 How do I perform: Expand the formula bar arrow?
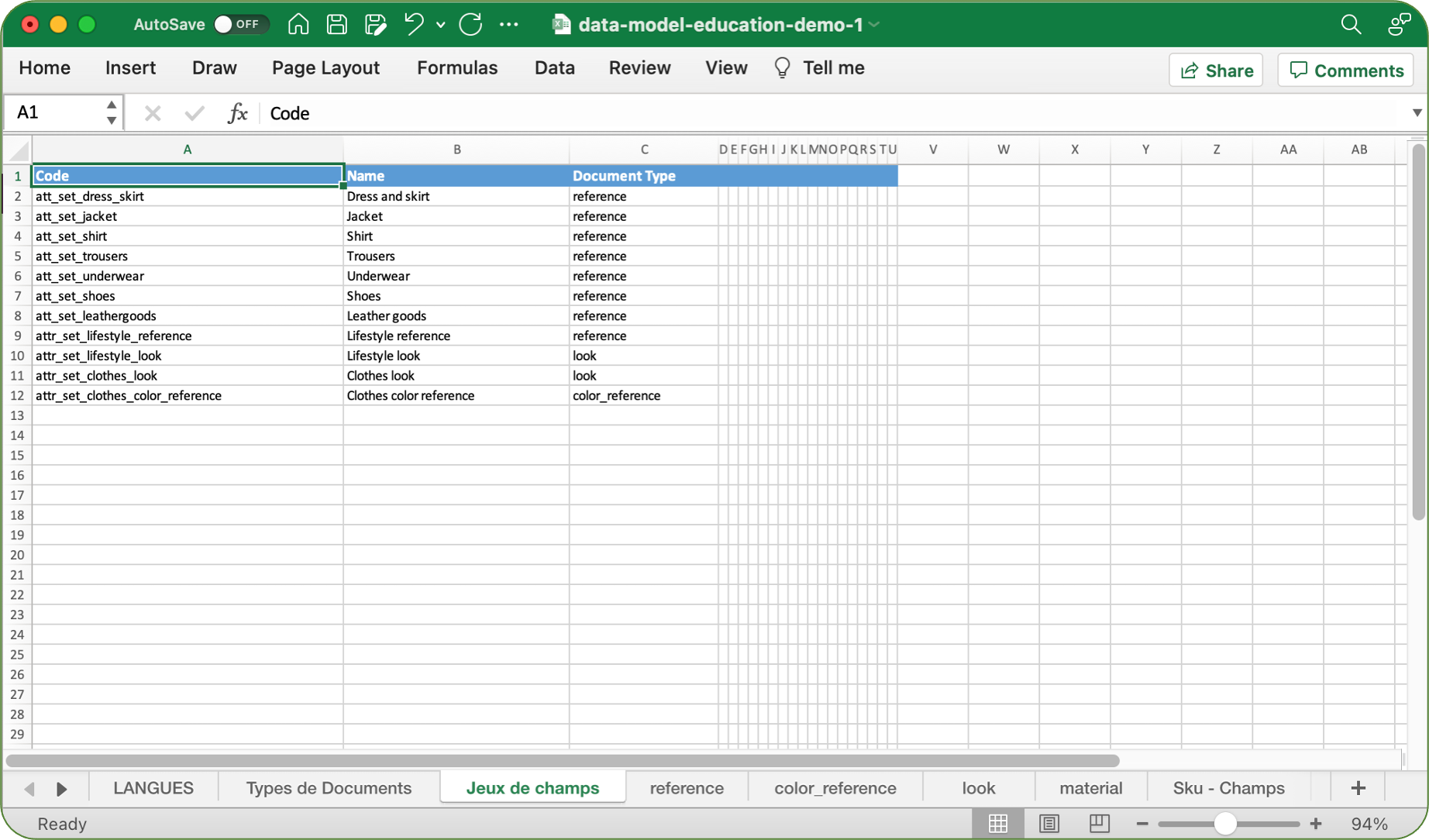[1417, 113]
